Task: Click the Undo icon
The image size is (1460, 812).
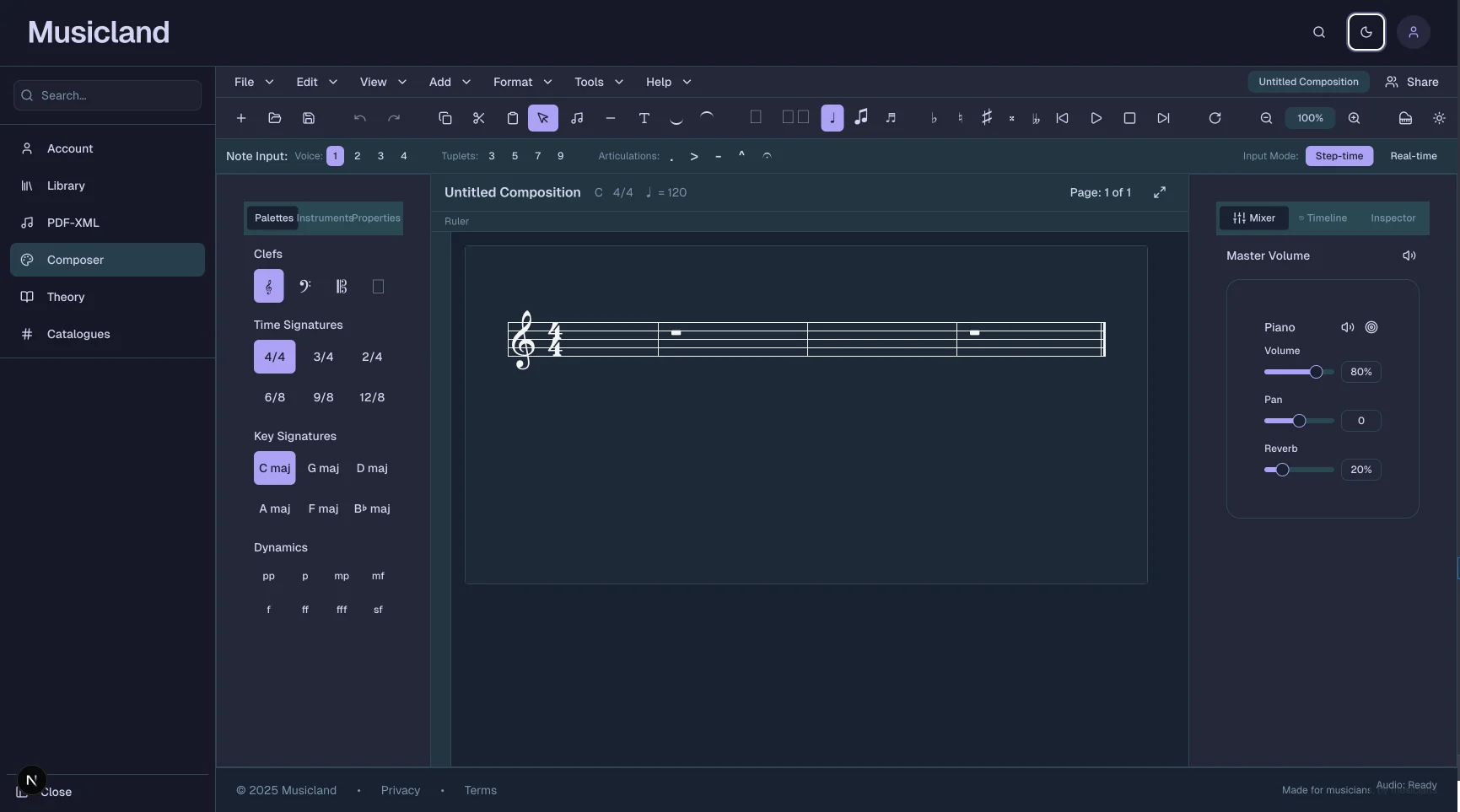Action: [x=359, y=118]
